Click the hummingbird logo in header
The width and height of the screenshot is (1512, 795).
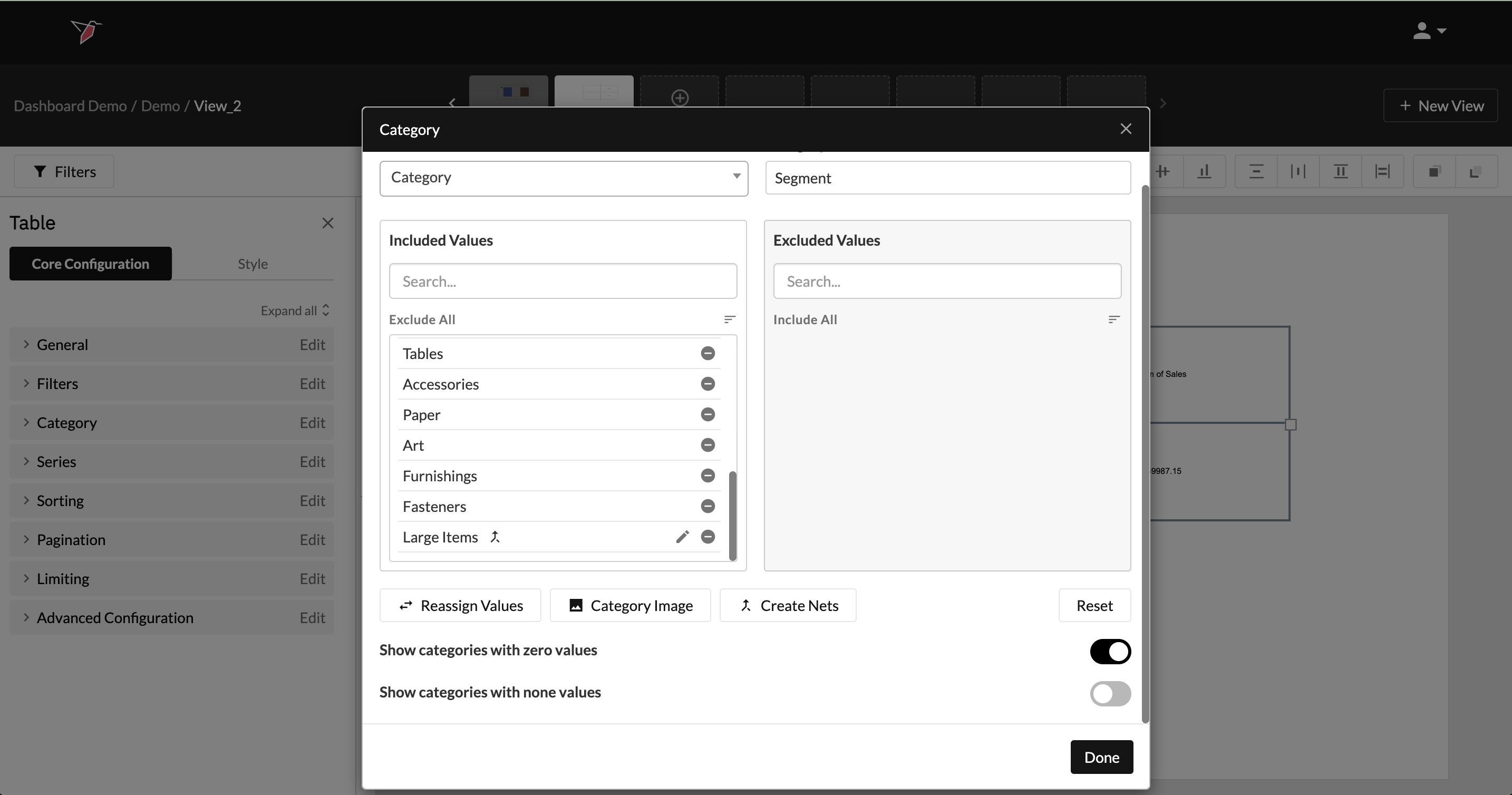(x=86, y=31)
